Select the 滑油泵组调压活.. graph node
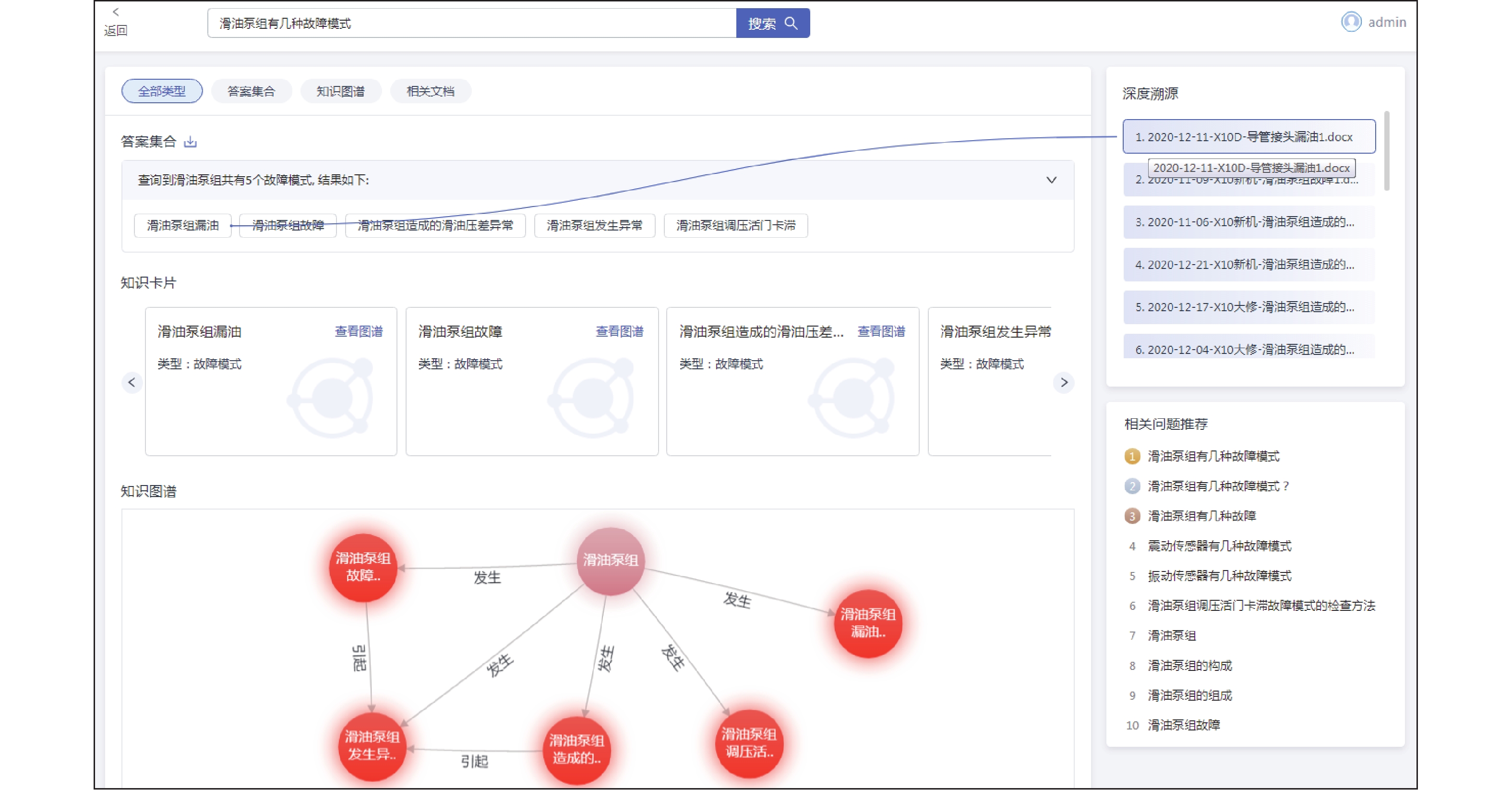This screenshot has height=790, width=1512. [749, 743]
